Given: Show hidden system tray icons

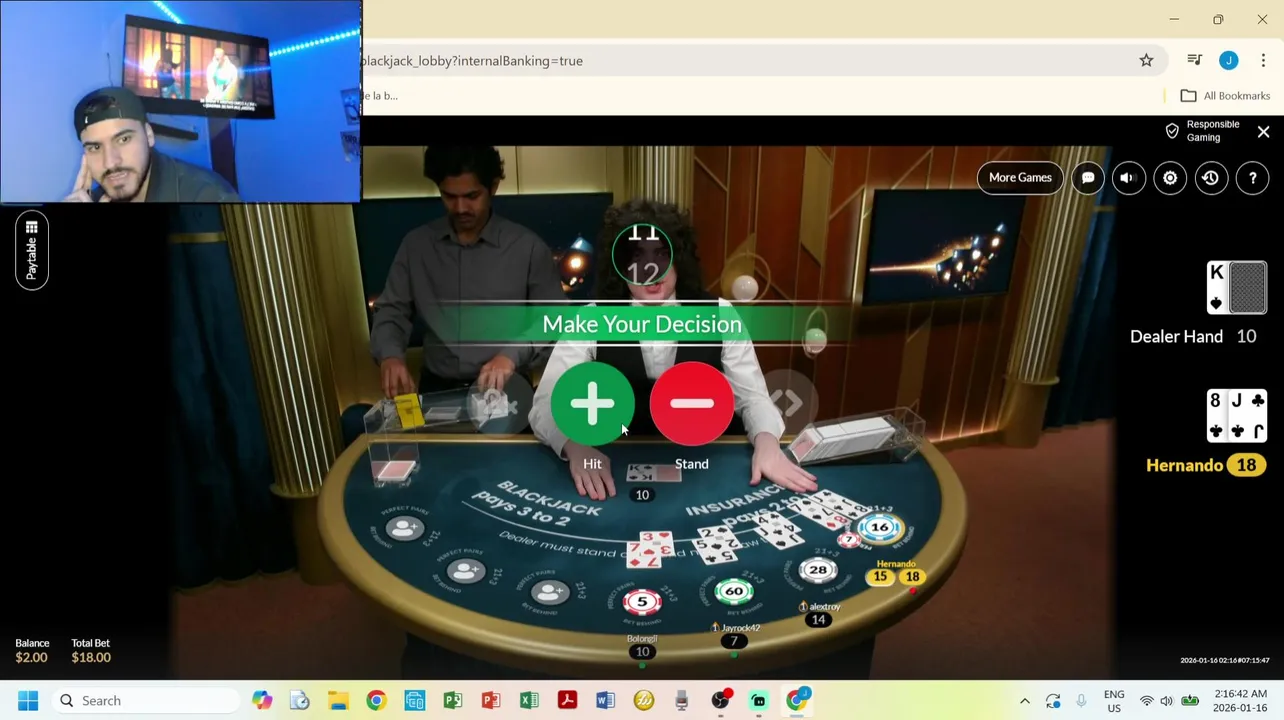Looking at the screenshot, I should tap(1024, 701).
